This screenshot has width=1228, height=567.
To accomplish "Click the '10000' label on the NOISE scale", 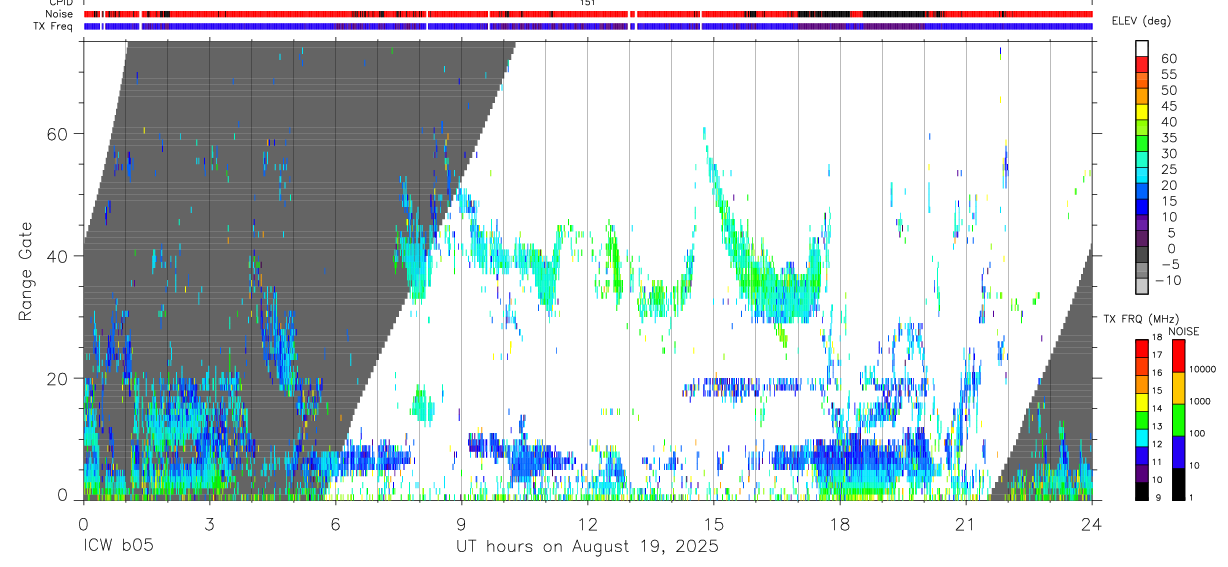I will click(1203, 369).
